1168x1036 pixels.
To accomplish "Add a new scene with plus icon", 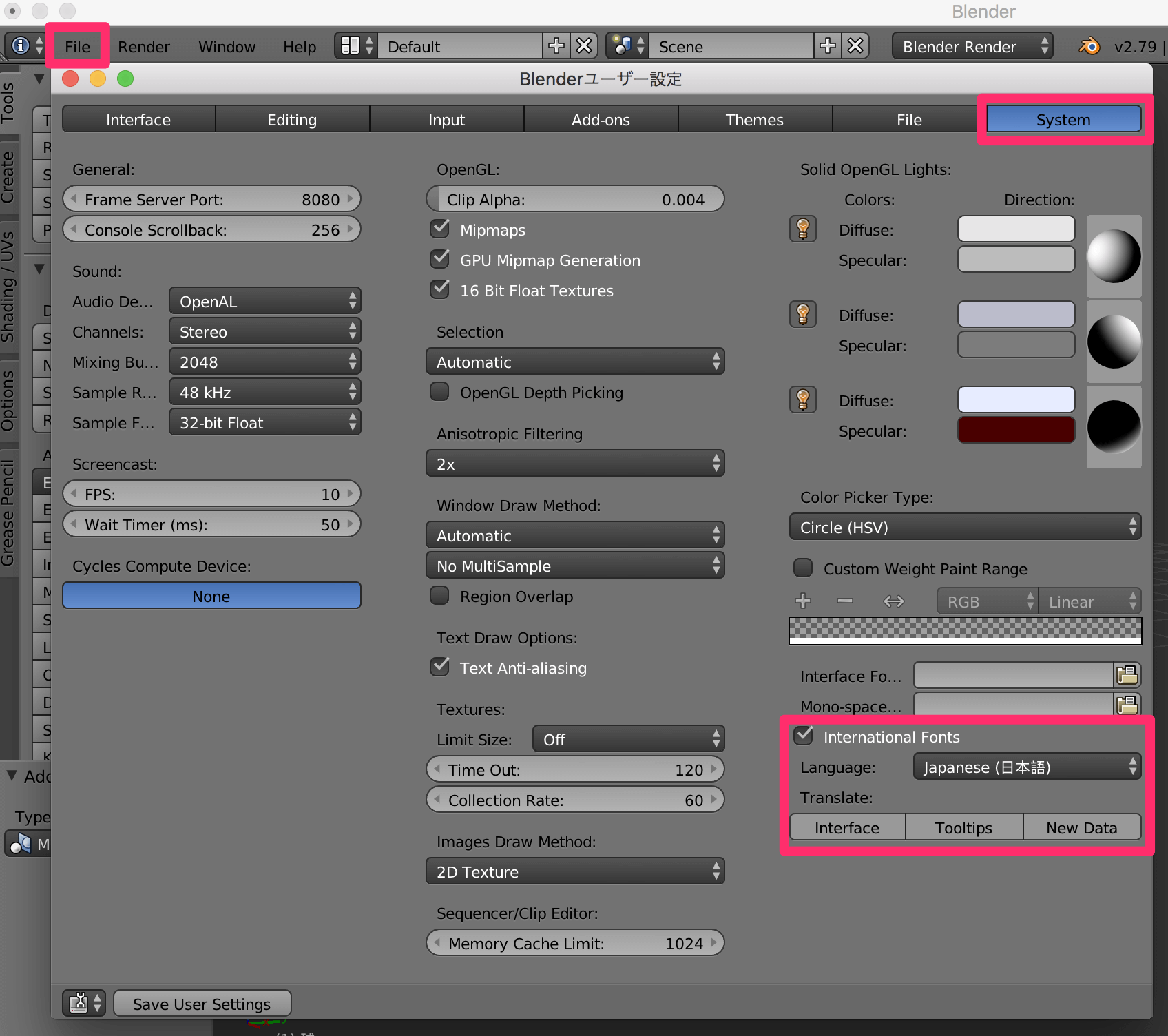I will point(828,46).
